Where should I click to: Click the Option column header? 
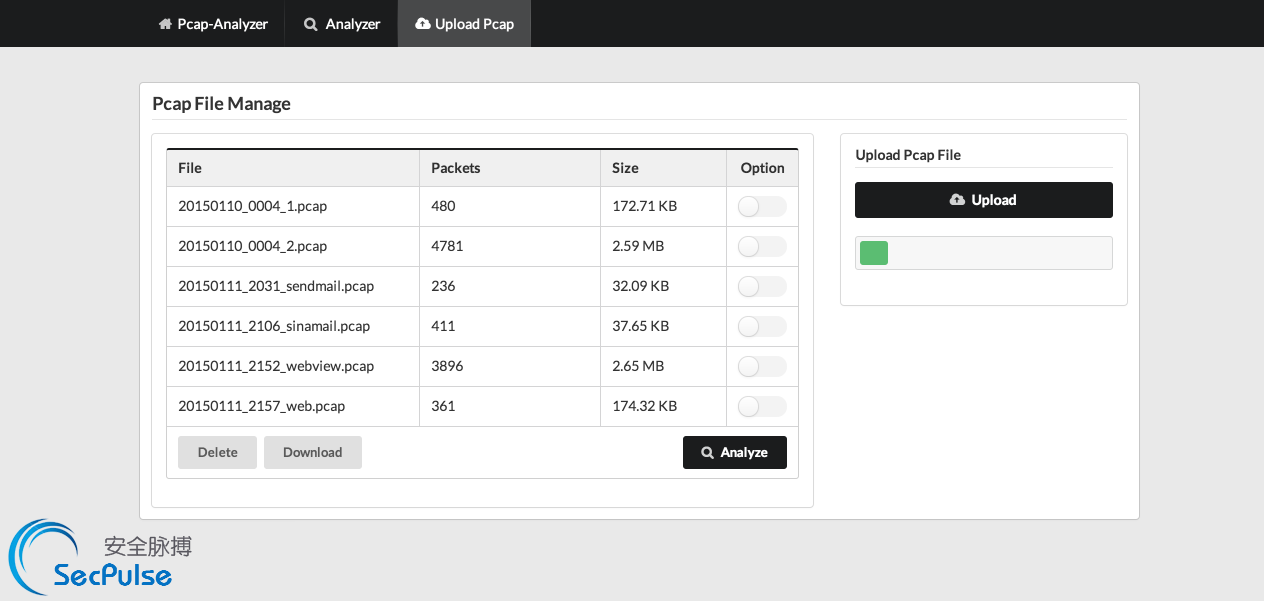coord(763,168)
